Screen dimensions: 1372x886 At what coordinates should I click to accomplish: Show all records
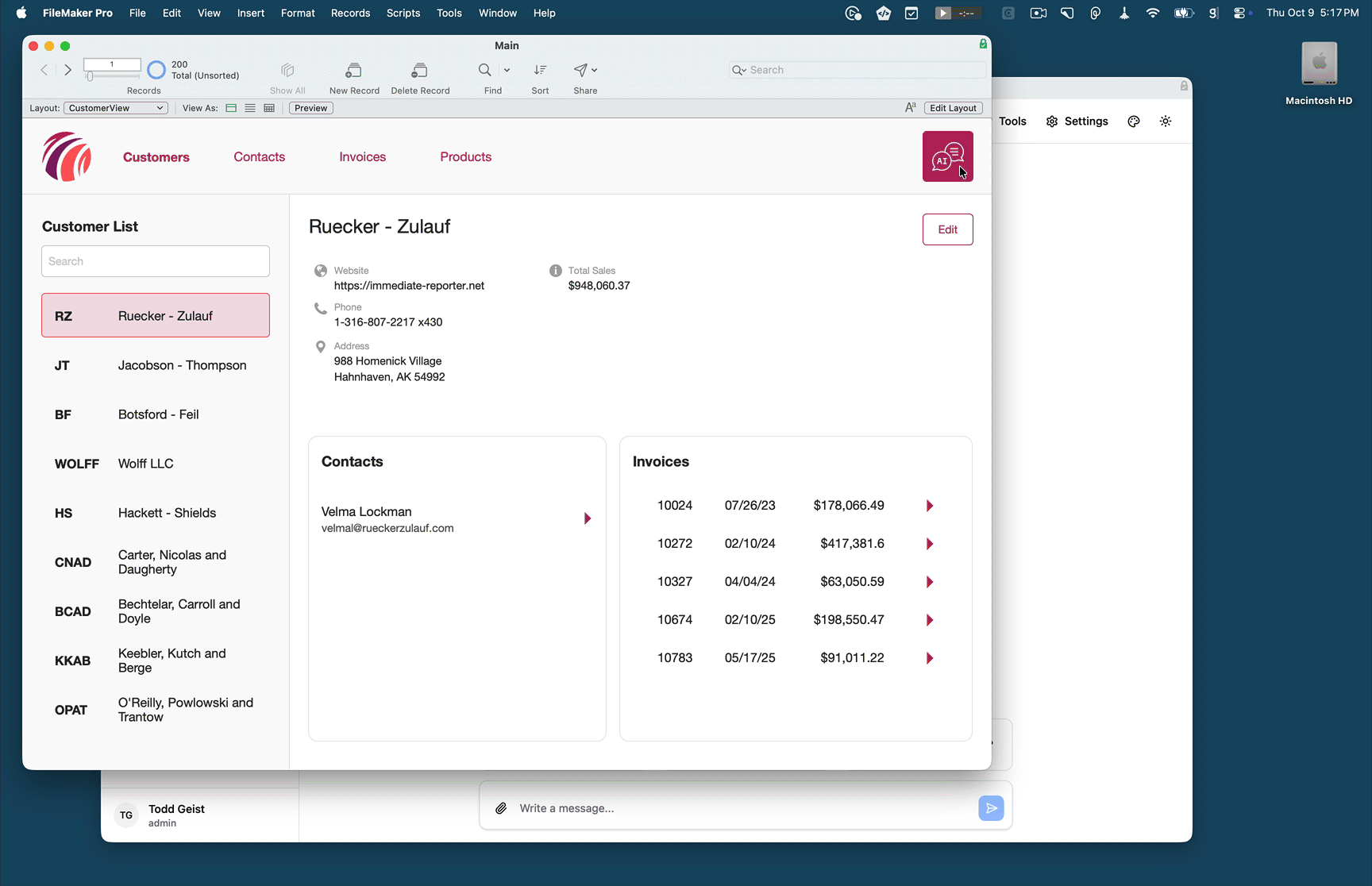pos(287,75)
